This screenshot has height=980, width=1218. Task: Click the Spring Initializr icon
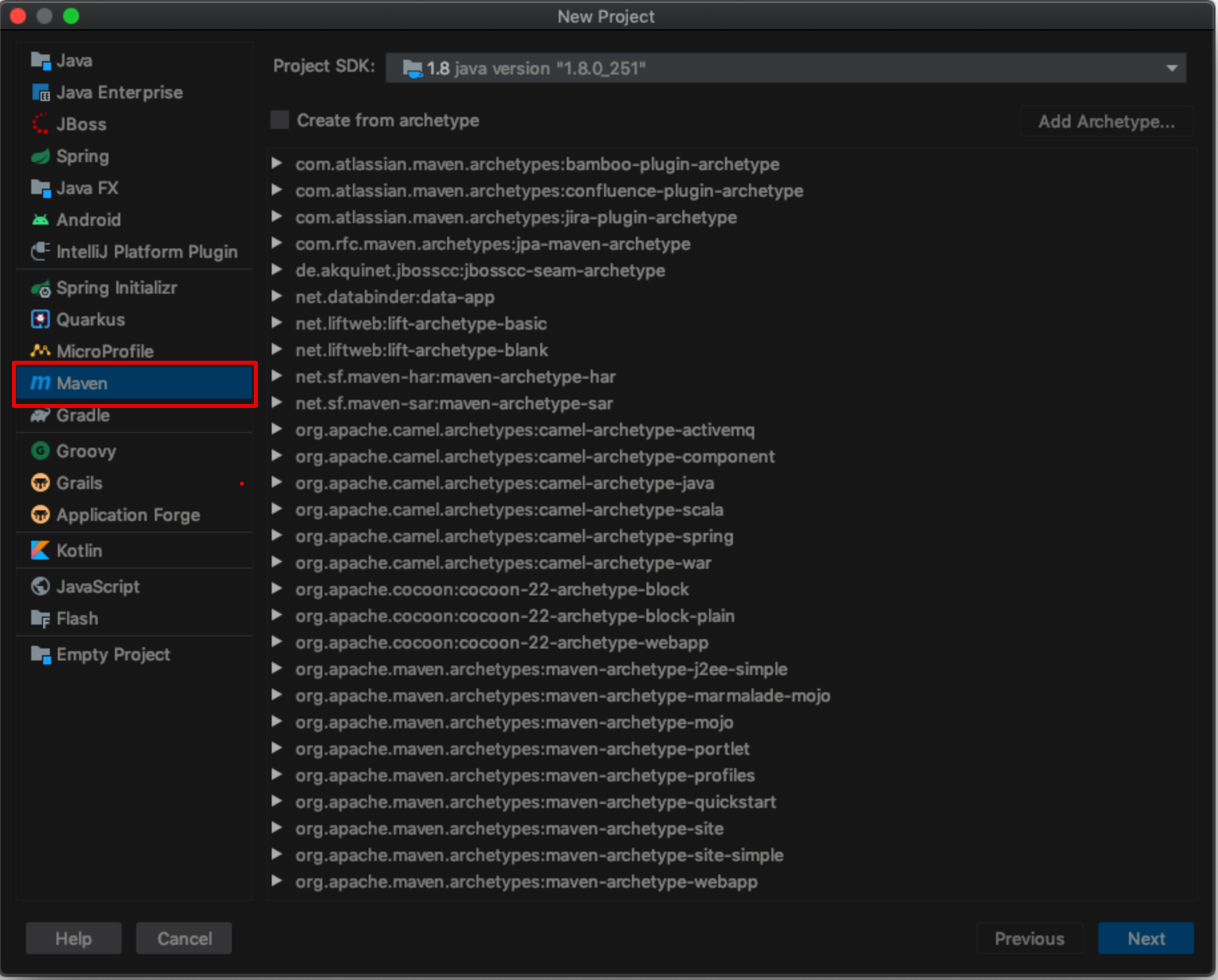[41, 288]
